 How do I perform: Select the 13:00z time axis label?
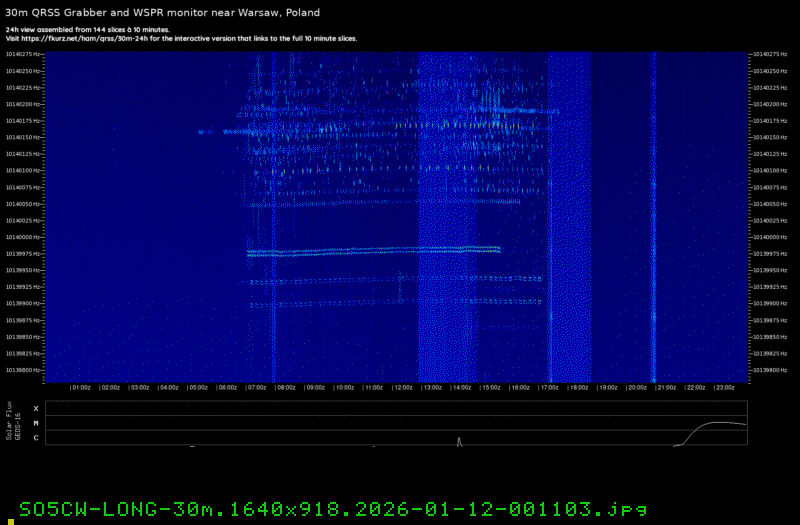432,388
